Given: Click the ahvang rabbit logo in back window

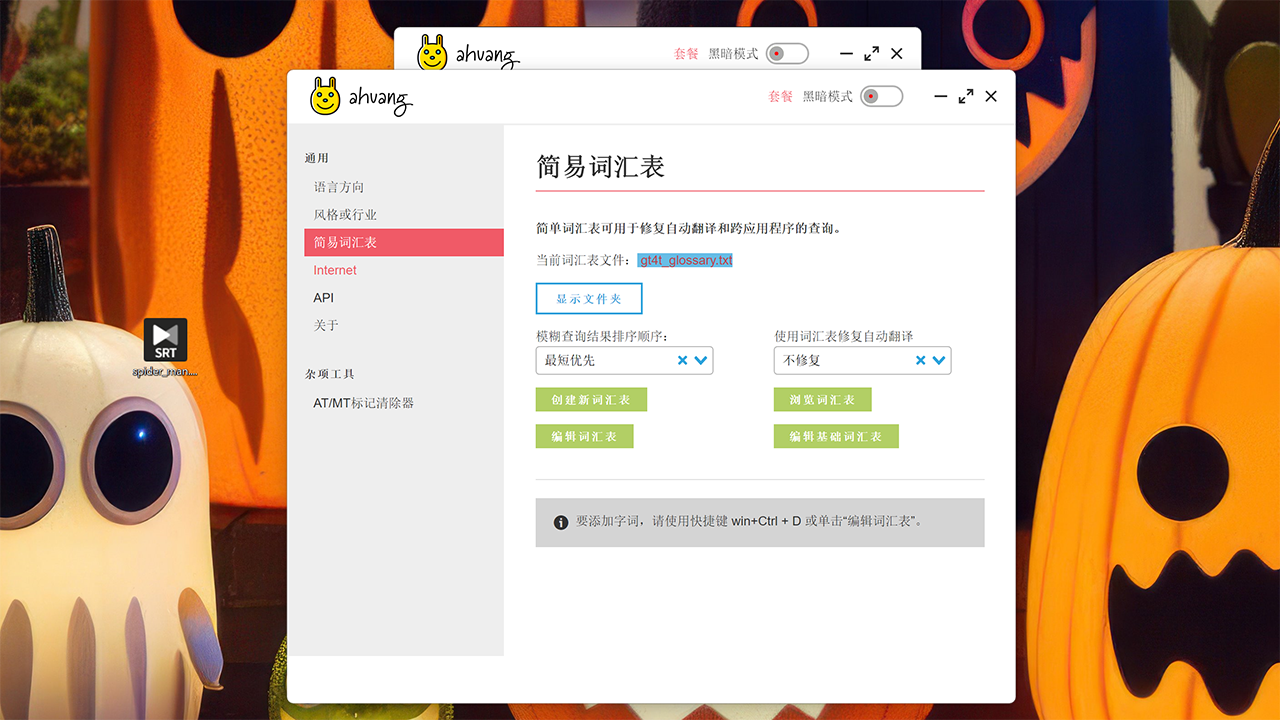Looking at the screenshot, I should point(432,53).
